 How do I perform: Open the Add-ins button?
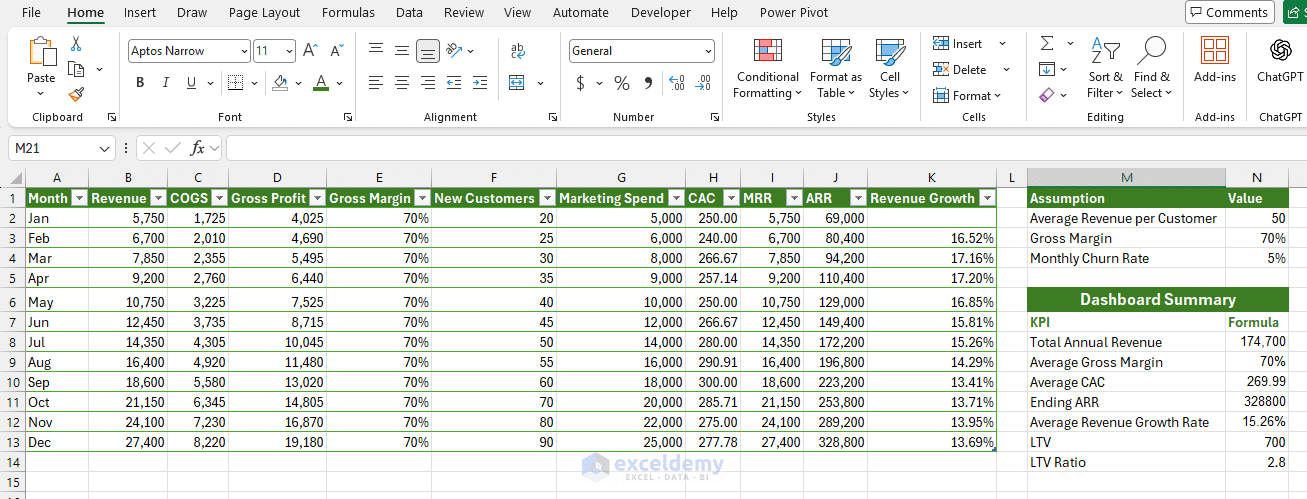[1215, 60]
